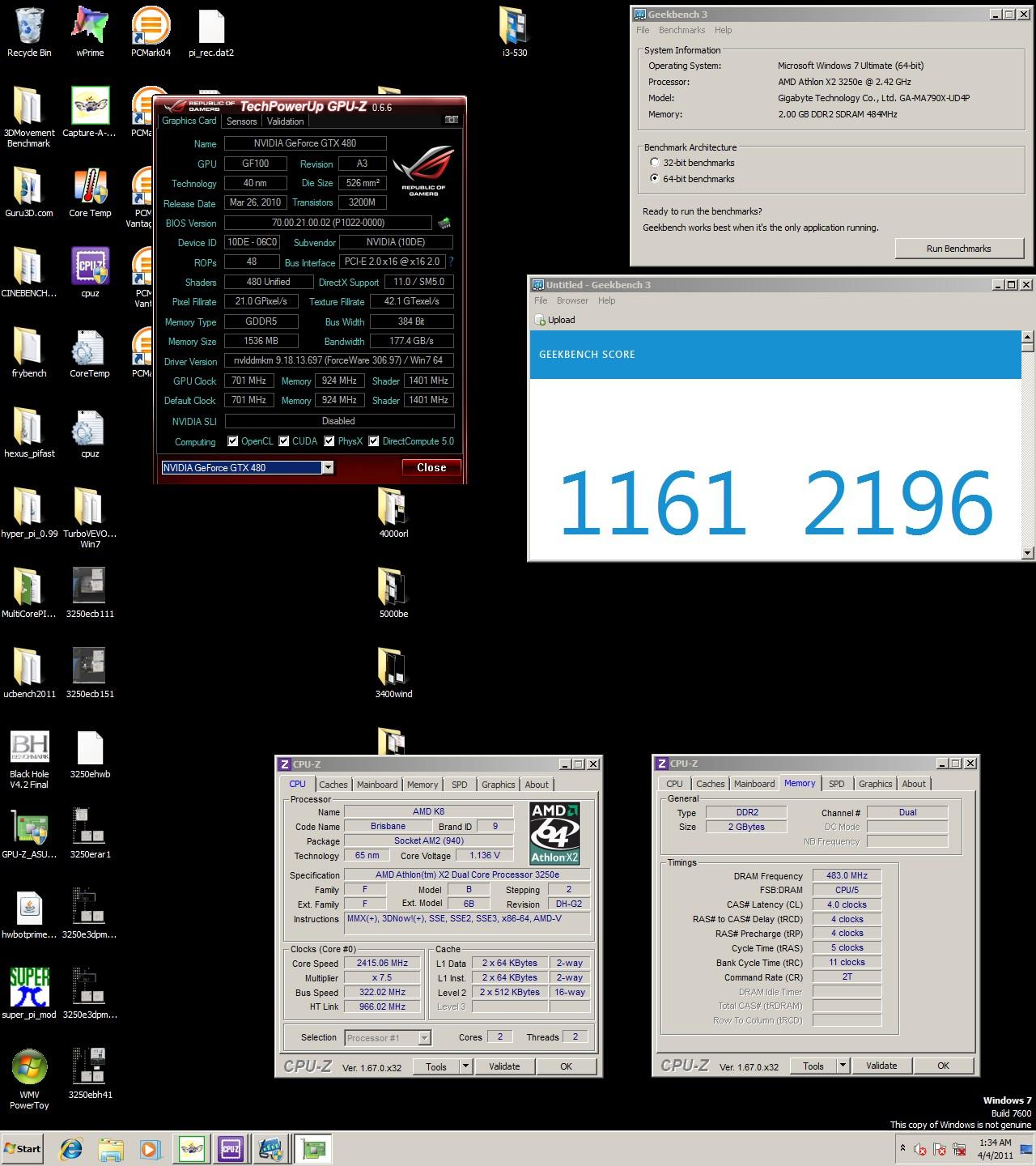This screenshot has width=1036, height=1166.
Task: Open the TurboVEVO Win7 folder
Action: click(x=90, y=517)
